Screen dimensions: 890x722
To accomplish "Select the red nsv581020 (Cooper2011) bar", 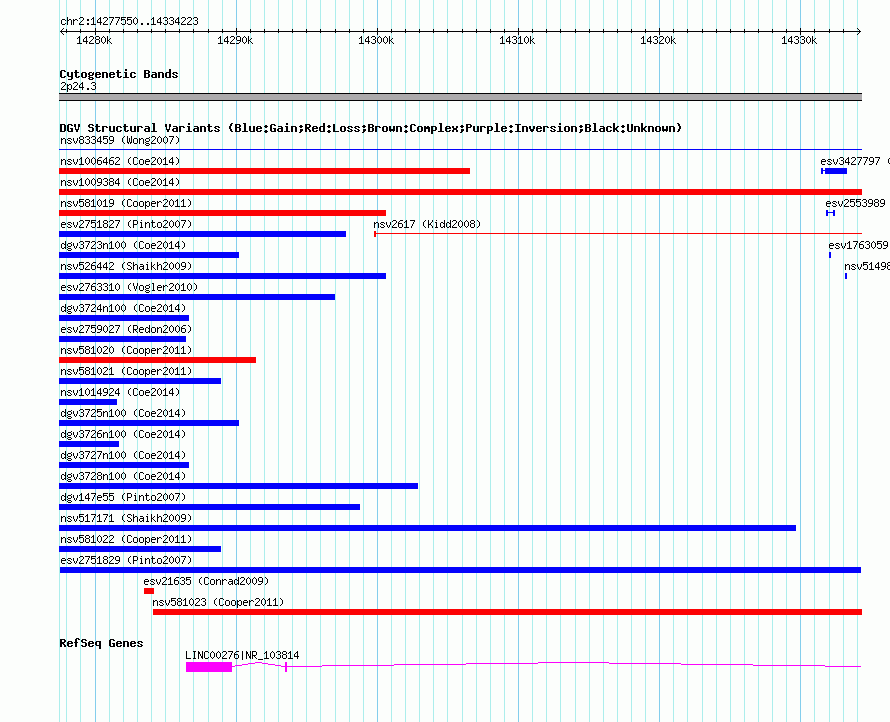I will point(158,360).
